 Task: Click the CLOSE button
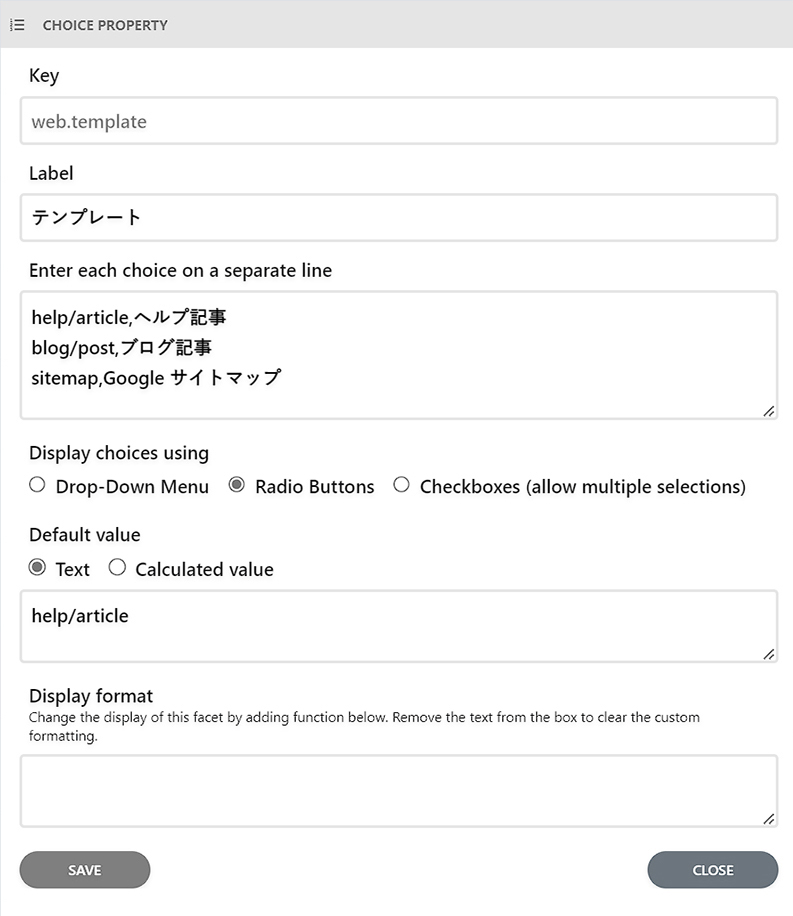pyautogui.click(x=712, y=870)
